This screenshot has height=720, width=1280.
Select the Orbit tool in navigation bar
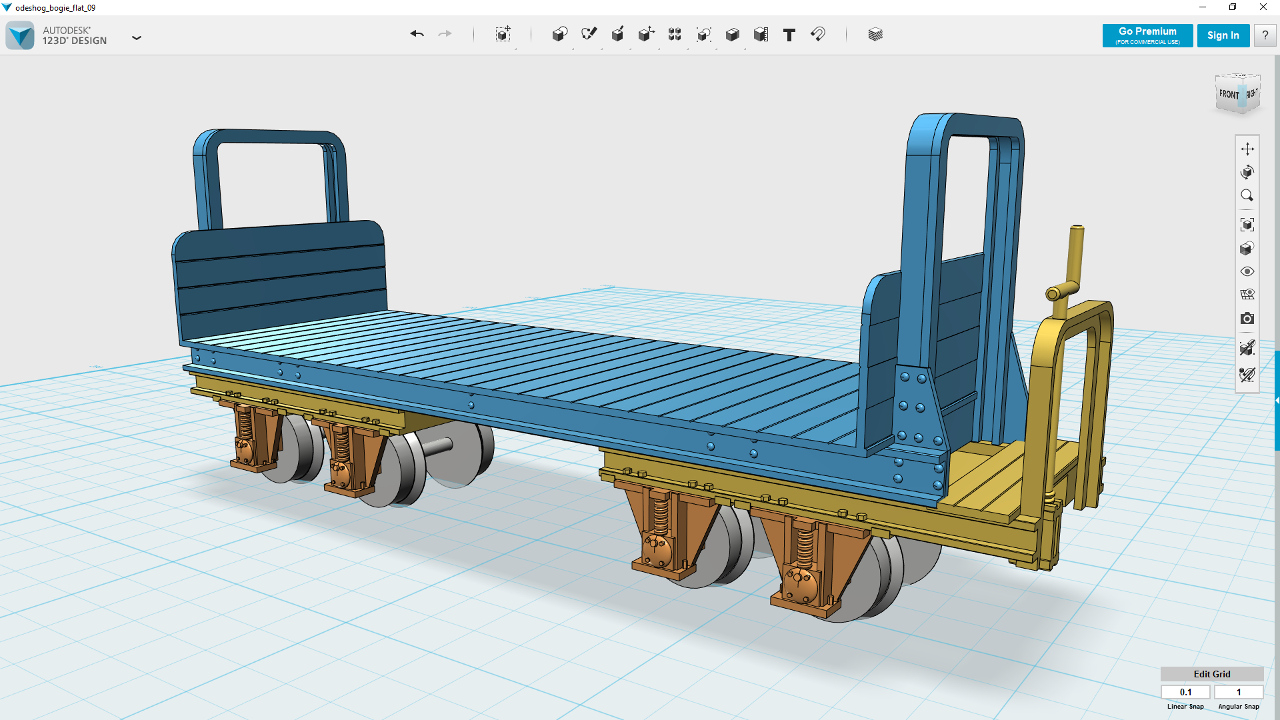(x=1247, y=172)
